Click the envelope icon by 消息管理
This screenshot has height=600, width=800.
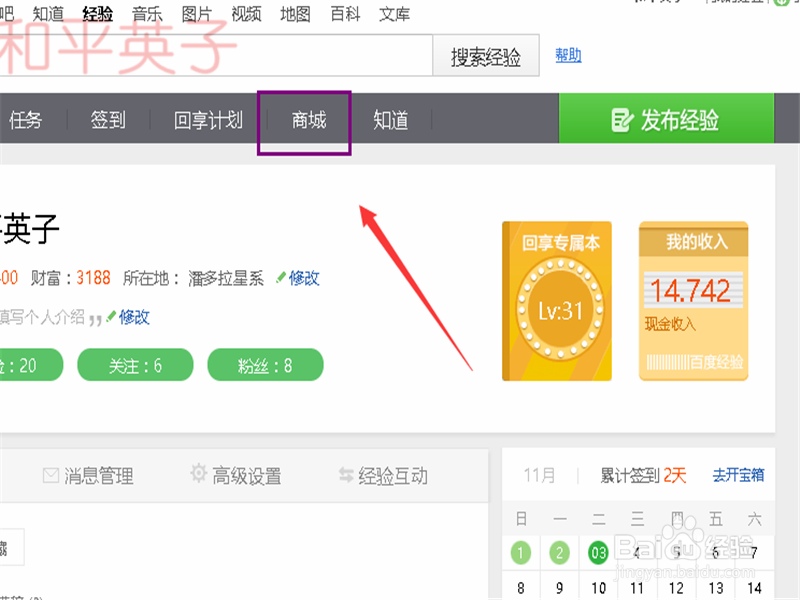click(51, 476)
